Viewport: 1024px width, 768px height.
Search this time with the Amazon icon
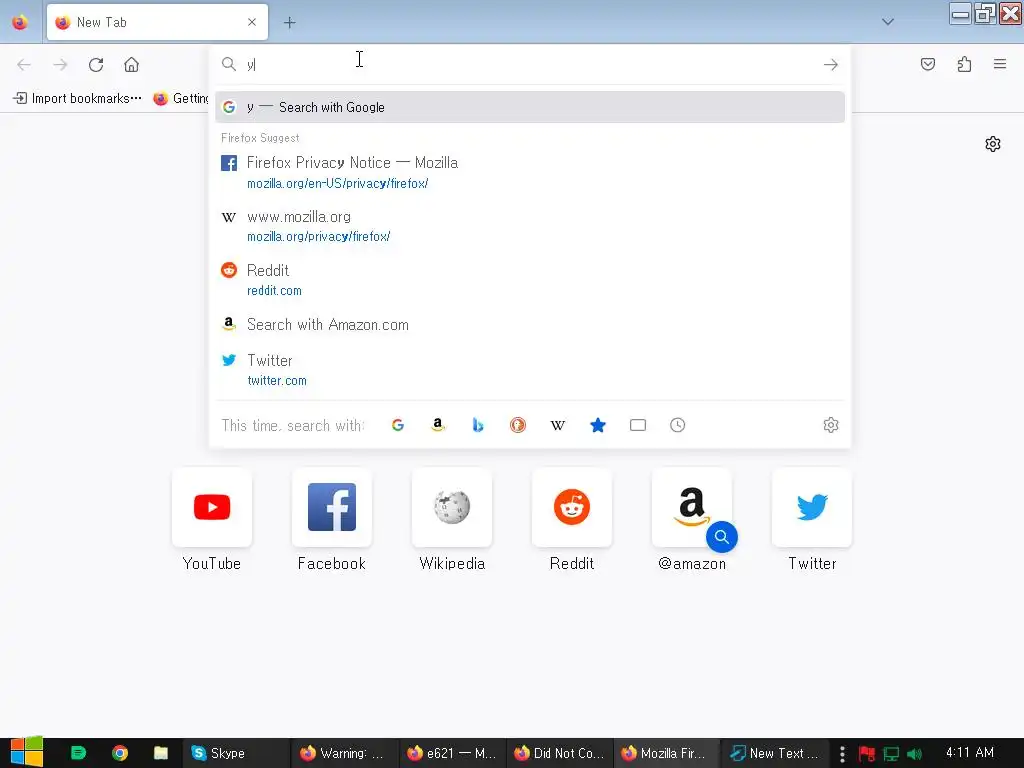coord(438,425)
